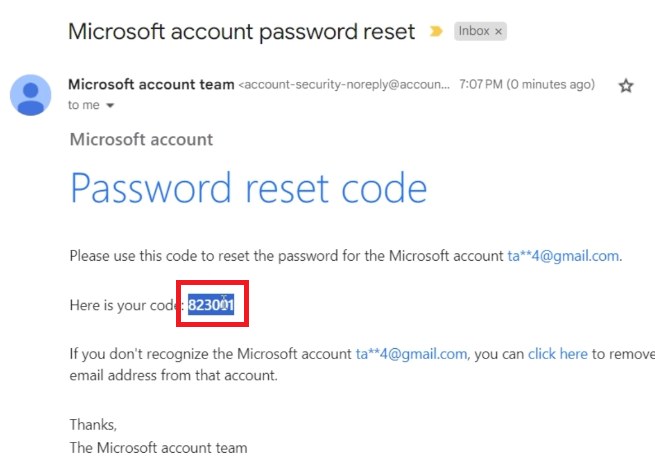Open the 'click here' removal link
Image resolution: width=655 pixels, height=458 pixels.
[x=558, y=354]
